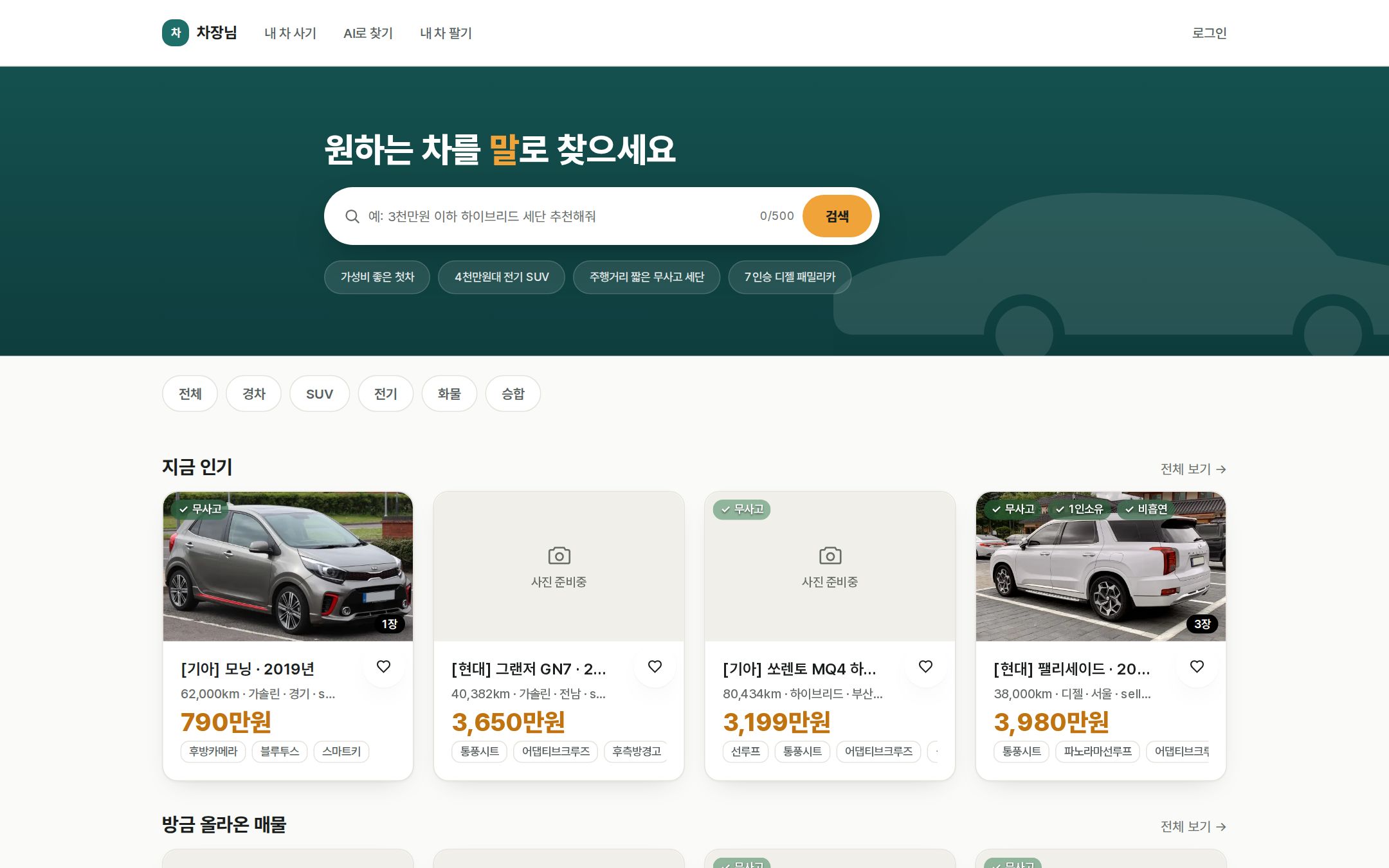Click the 비흡연 badge on 팰리세이드
Viewport: 1389px width, 868px height.
point(1145,509)
